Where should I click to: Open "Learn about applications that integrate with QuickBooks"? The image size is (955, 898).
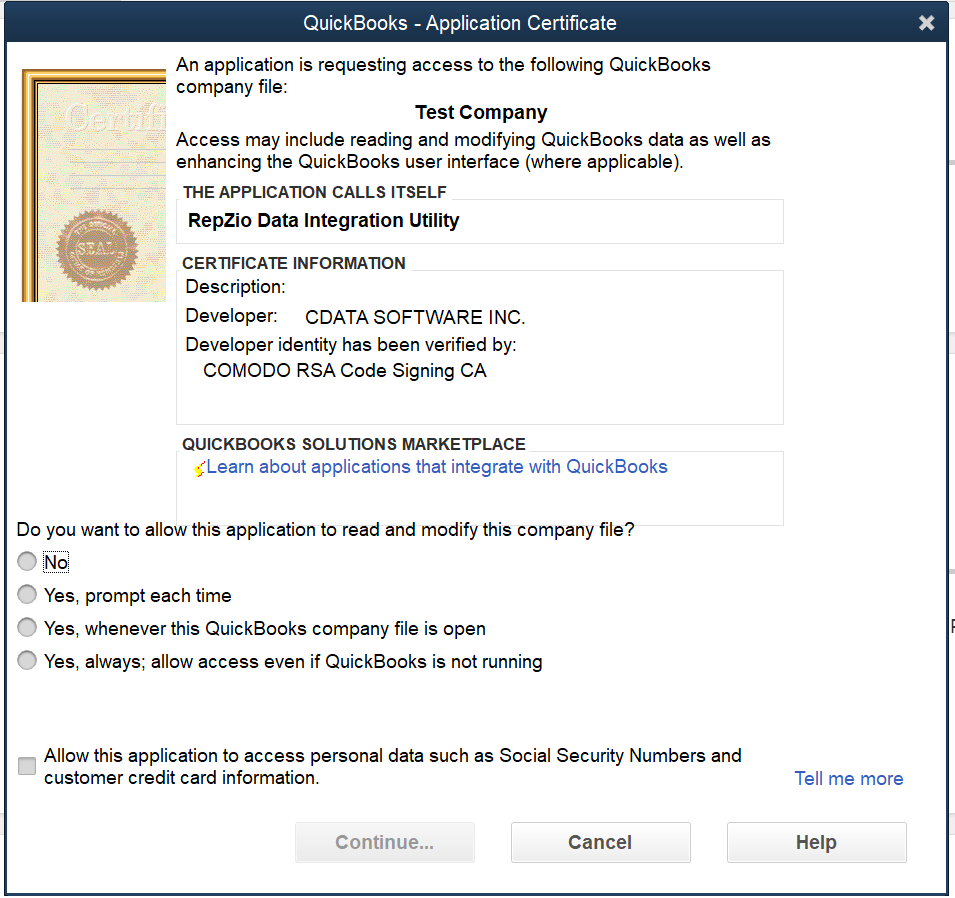click(437, 467)
